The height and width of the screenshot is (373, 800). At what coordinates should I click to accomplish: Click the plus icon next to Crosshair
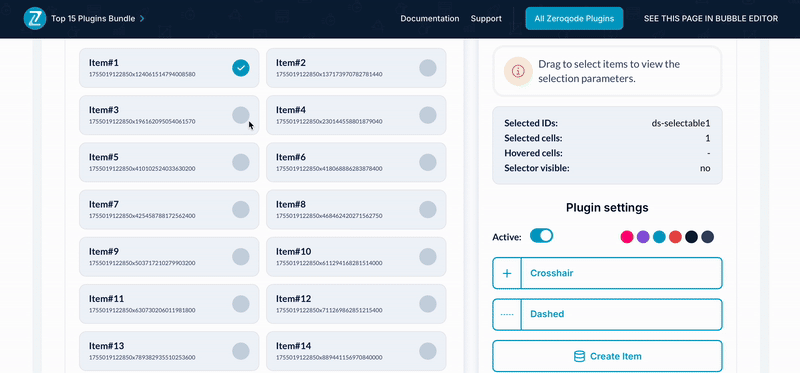click(x=507, y=273)
